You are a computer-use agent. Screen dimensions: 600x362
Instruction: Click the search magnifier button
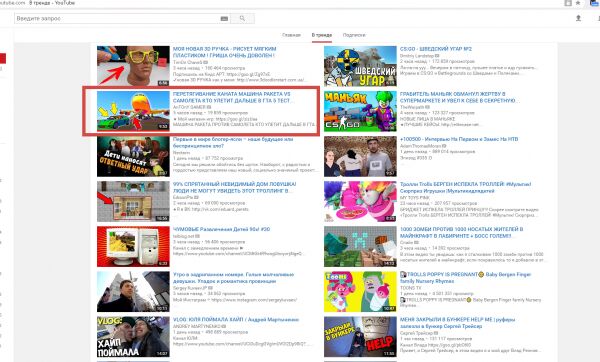[x=242, y=18]
